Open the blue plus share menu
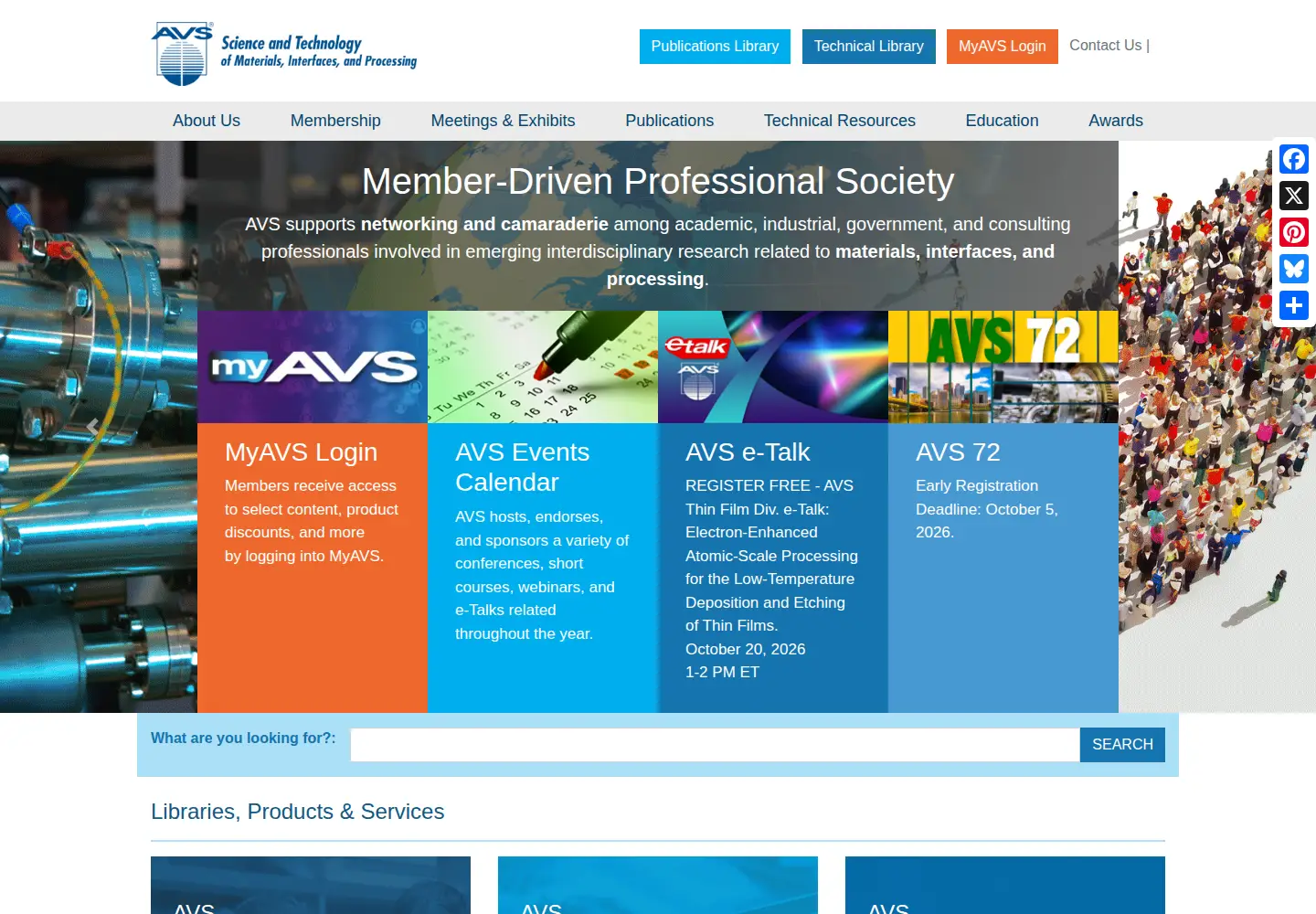This screenshot has height=914, width=1316. point(1294,305)
